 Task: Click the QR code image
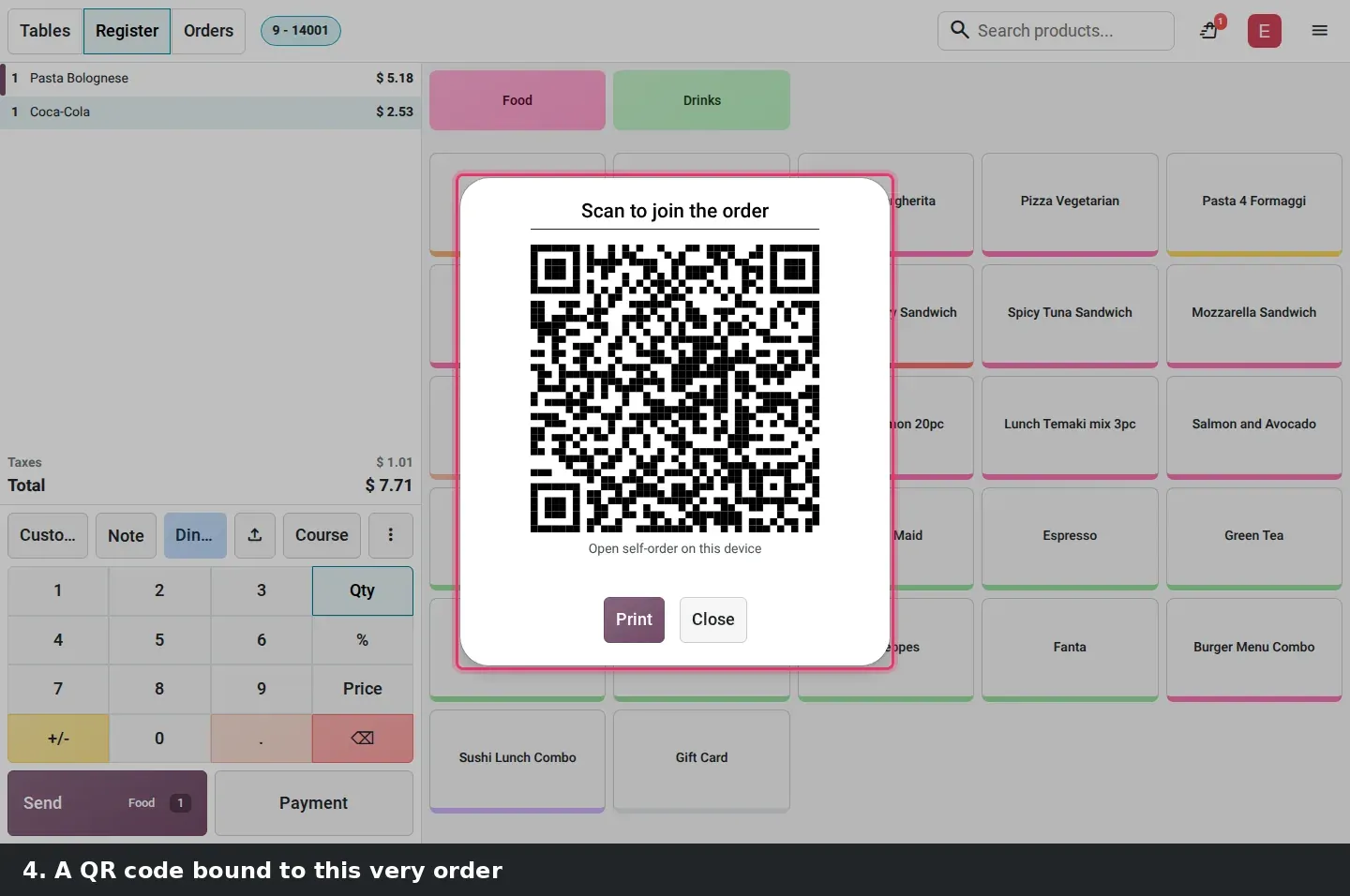(675, 389)
